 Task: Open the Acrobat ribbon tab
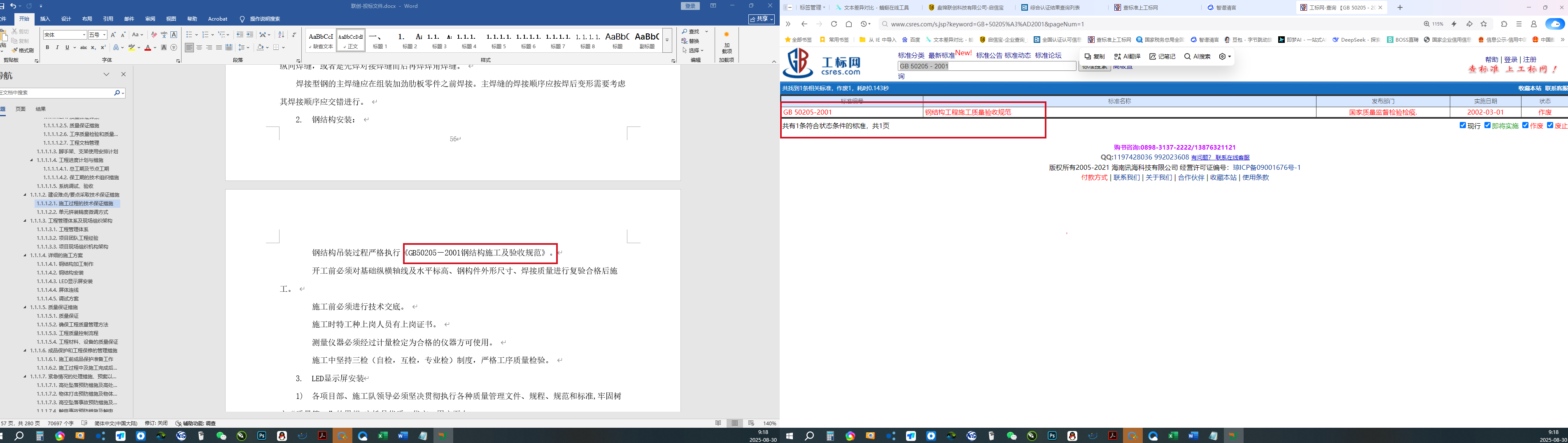(x=217, y=19)
